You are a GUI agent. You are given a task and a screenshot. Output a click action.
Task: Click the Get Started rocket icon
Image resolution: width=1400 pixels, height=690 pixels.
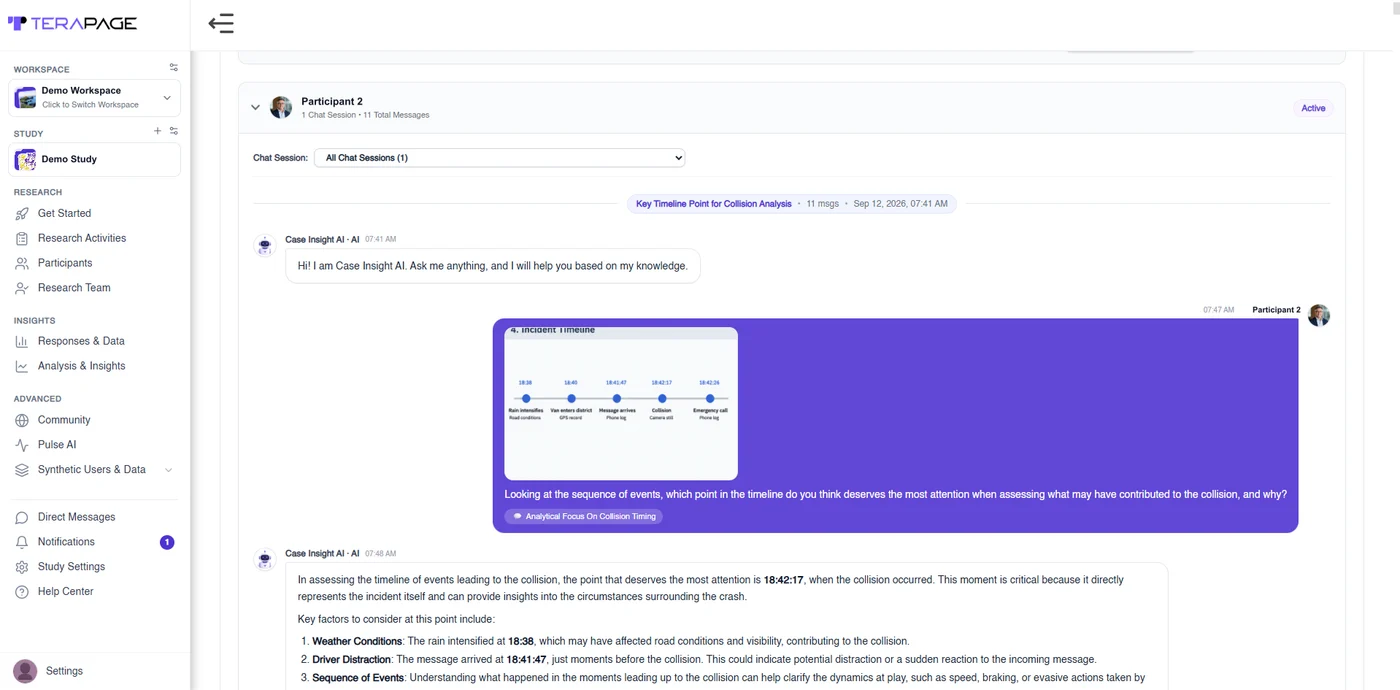22,213
